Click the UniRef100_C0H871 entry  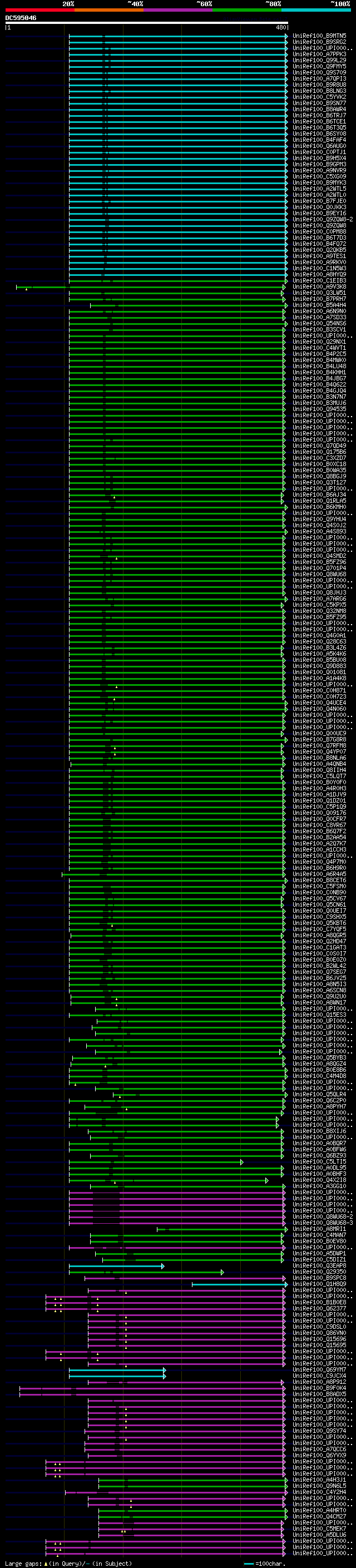pyautogui.click(x=319, y=690)
